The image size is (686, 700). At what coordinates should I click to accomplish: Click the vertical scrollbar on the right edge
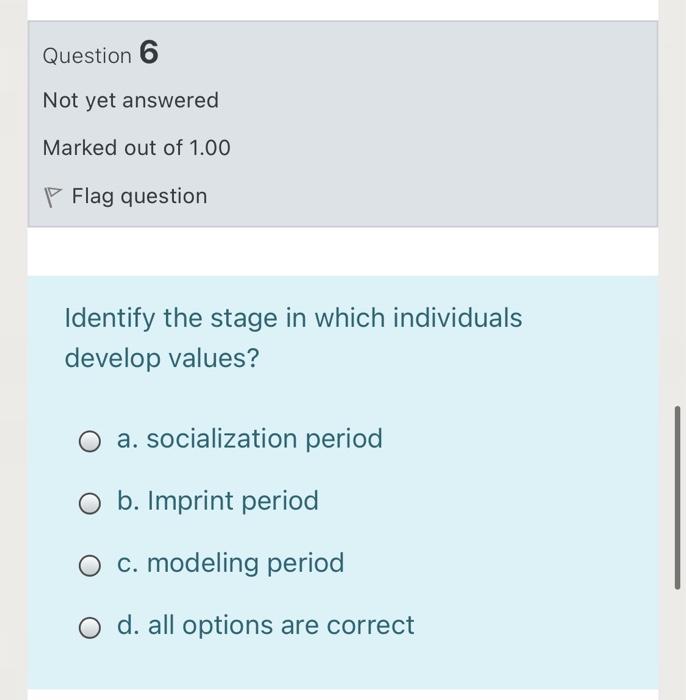[677, 497]
